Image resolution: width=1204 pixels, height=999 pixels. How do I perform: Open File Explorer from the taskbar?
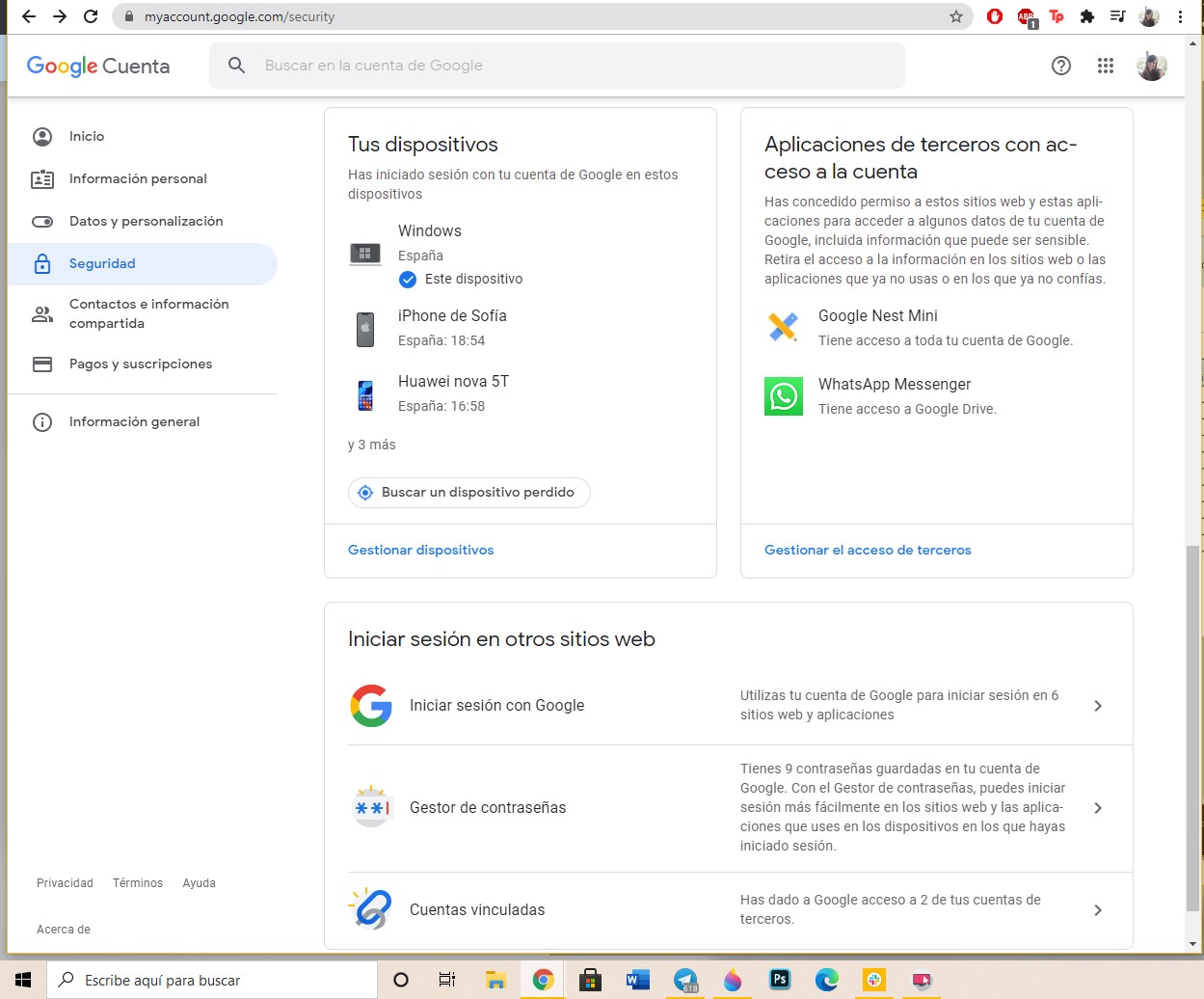coord(495,980)
